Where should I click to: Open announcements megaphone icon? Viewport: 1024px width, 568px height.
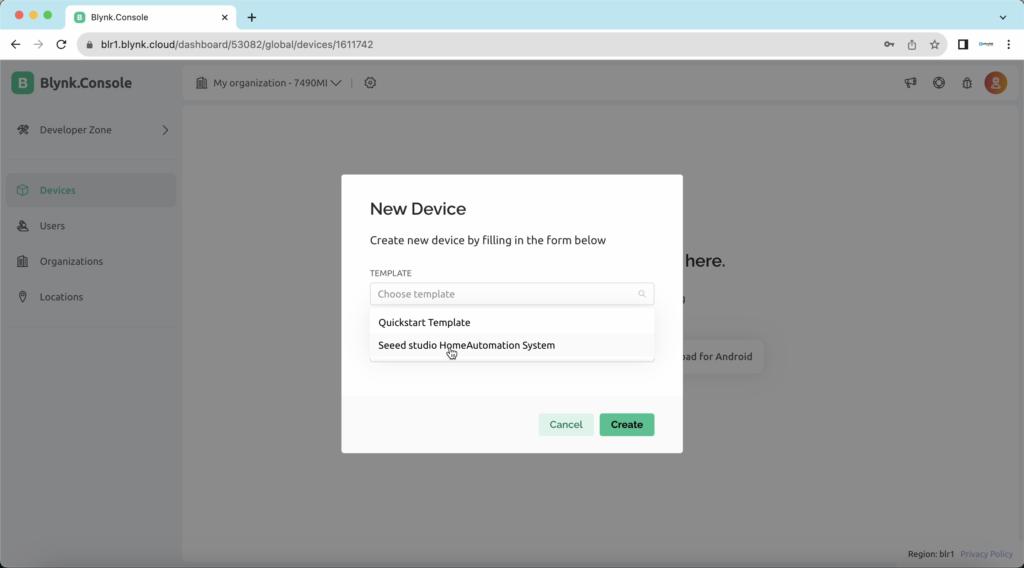point(910,83)
